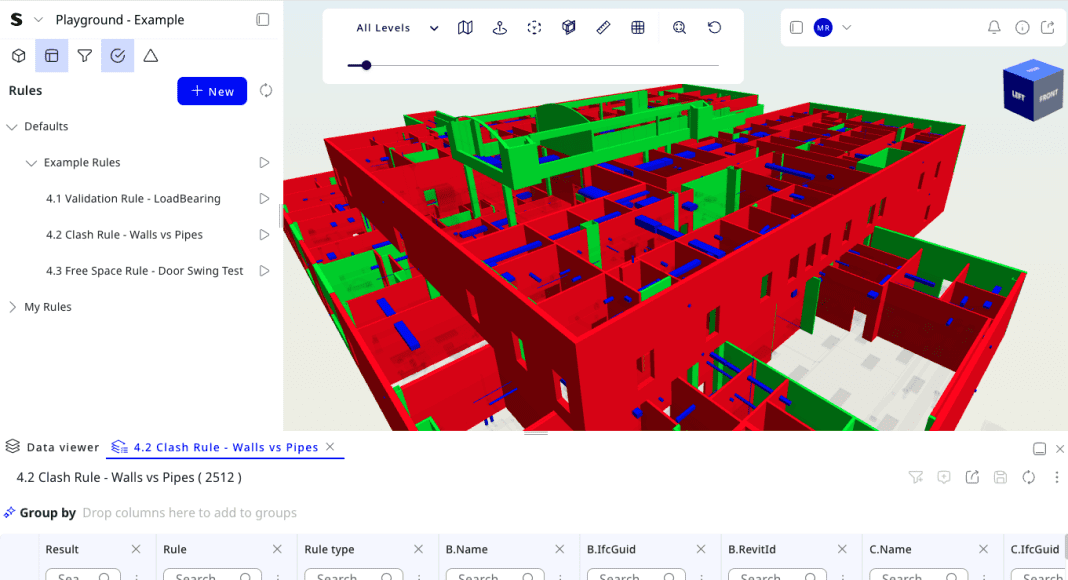The width and height of the screenshot is (1068, 580).
Task: Click the zoom to fit magnifier icon
Action: 679,28
